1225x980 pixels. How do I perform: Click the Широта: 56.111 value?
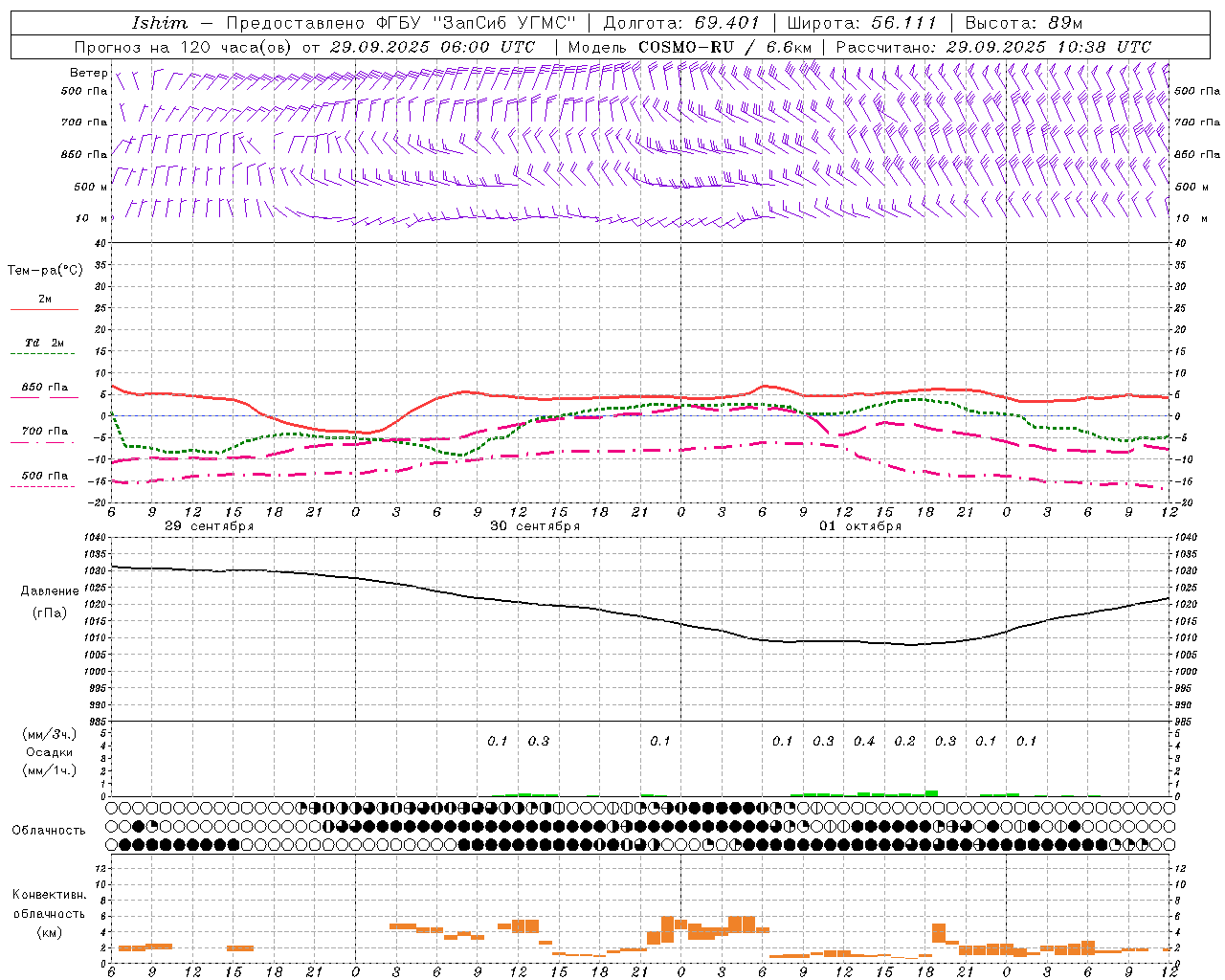pos(862,23)
